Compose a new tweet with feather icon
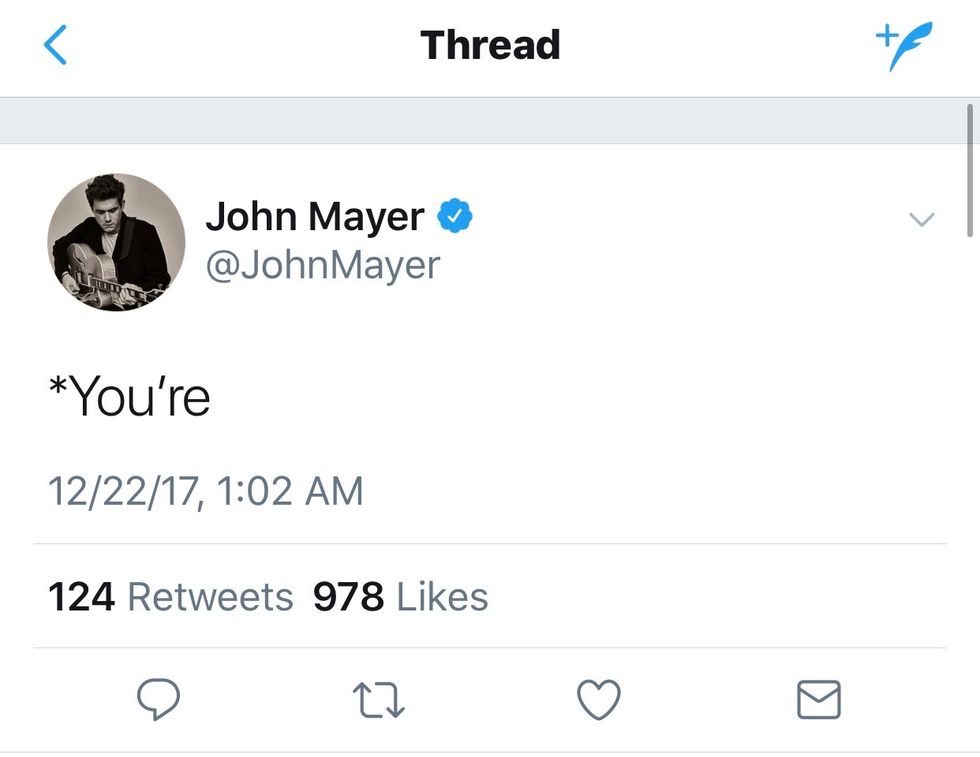The image size is (980, 757). point(903,46)
